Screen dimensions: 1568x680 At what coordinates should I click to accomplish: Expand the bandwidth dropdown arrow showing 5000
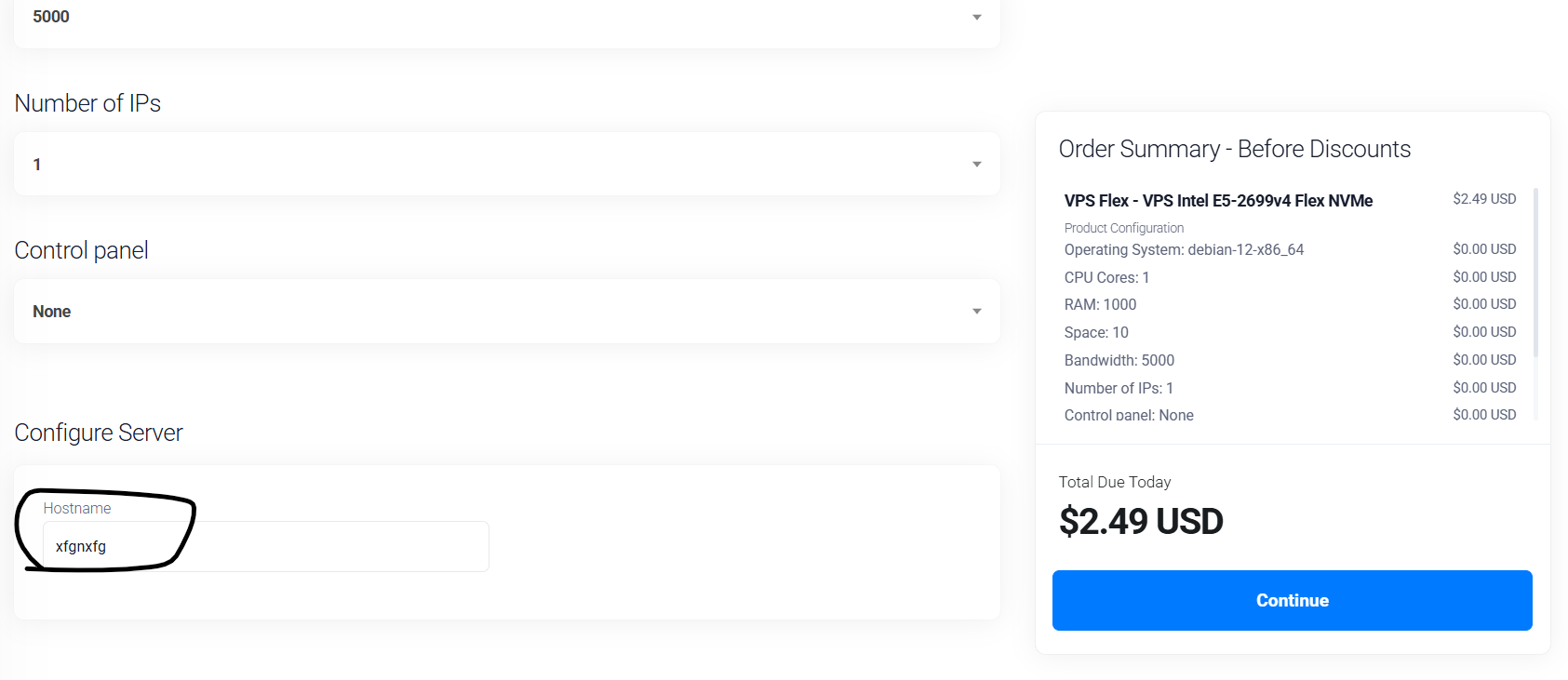click(x=976, y=18)
